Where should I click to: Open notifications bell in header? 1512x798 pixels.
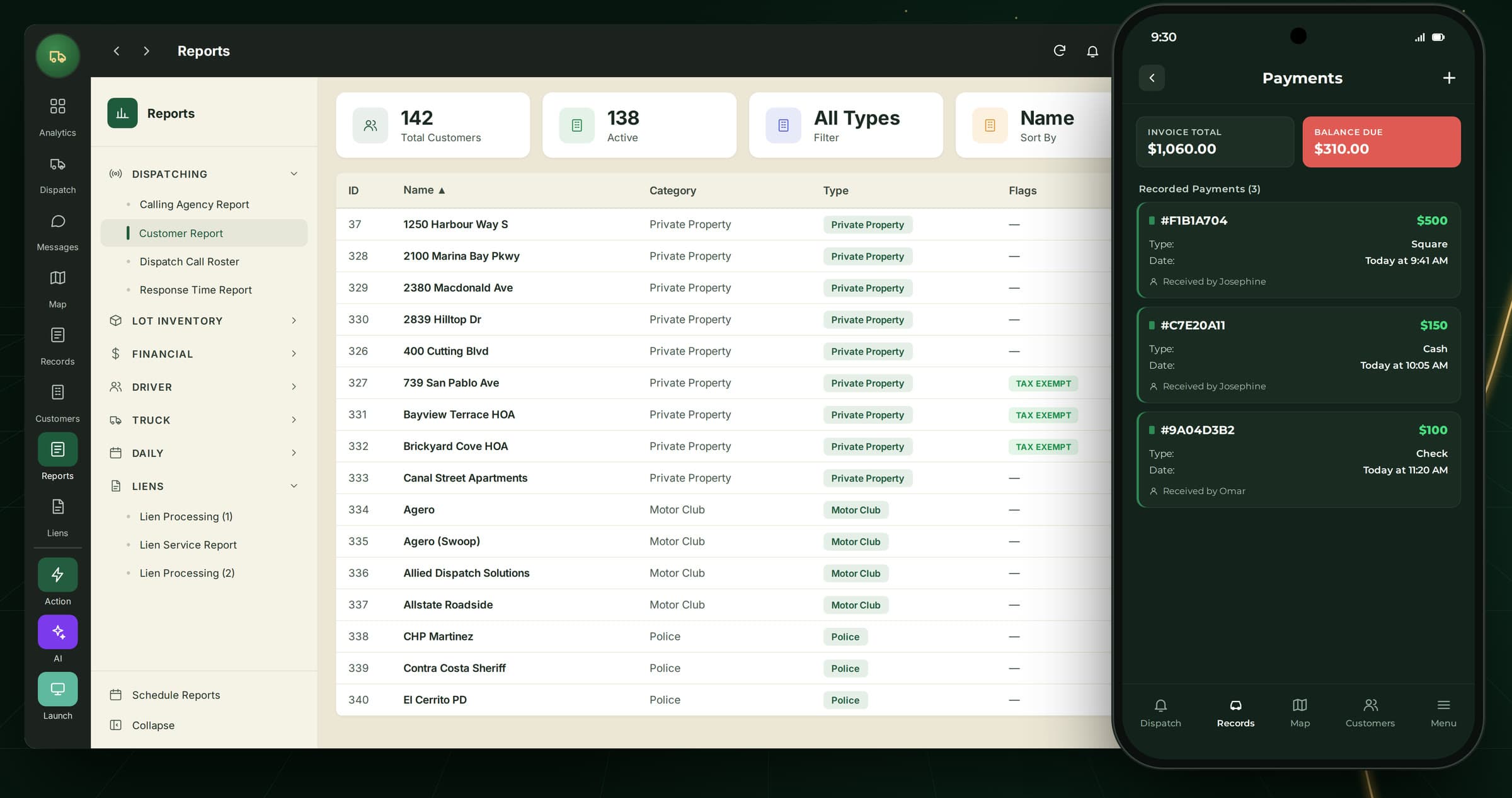click(1092, 51)
